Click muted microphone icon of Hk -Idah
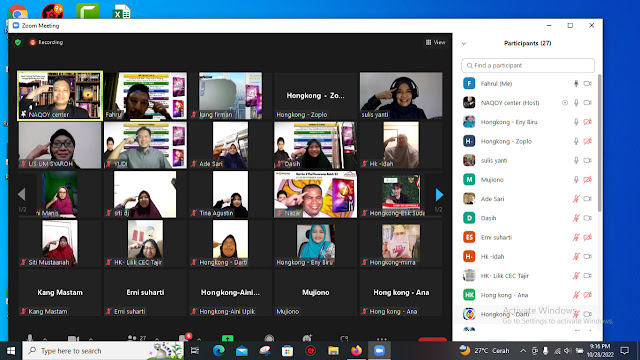This screenshot has width=640, height=360. [576, 256]
